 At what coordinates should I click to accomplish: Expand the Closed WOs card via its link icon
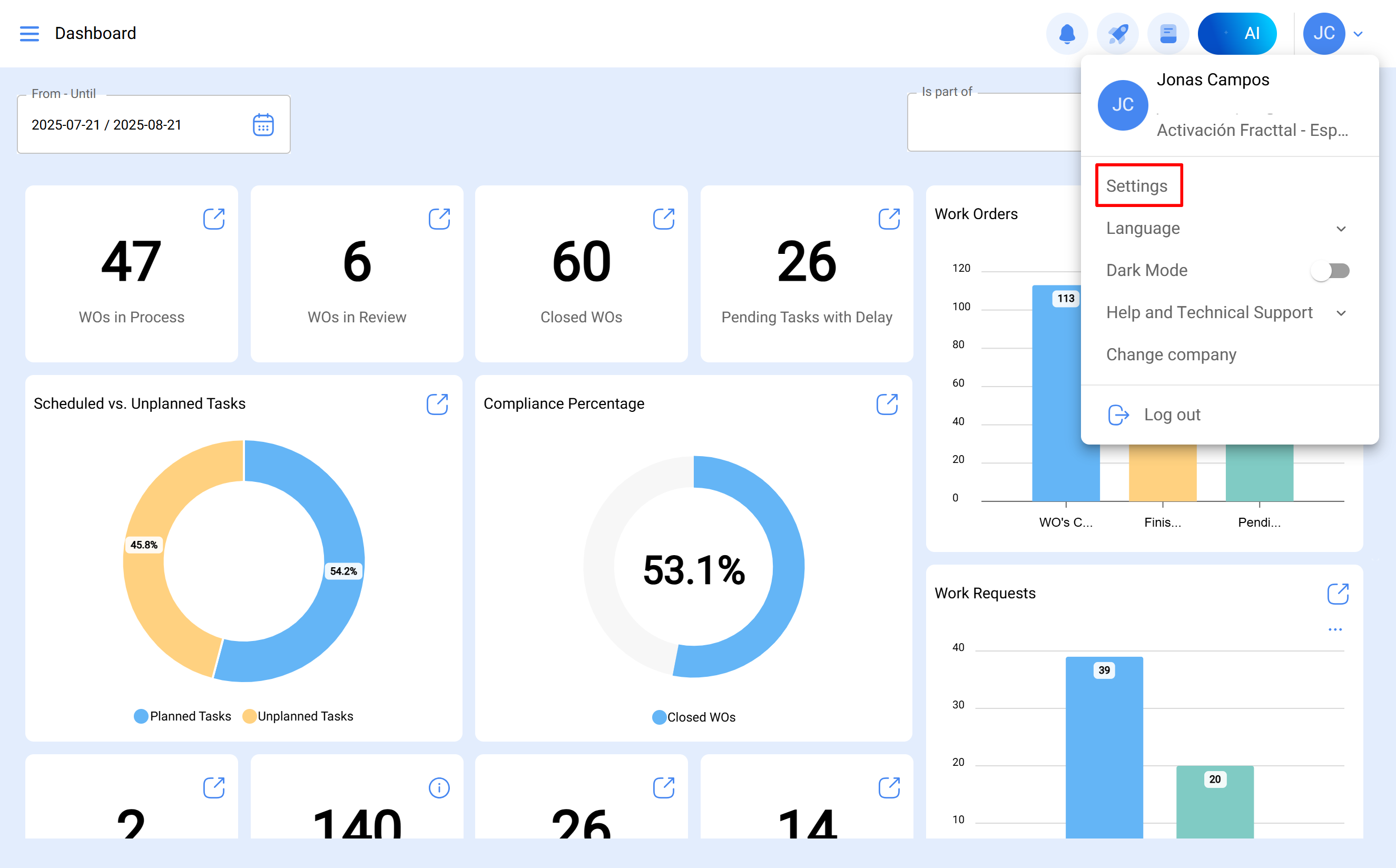coord(664,219)
